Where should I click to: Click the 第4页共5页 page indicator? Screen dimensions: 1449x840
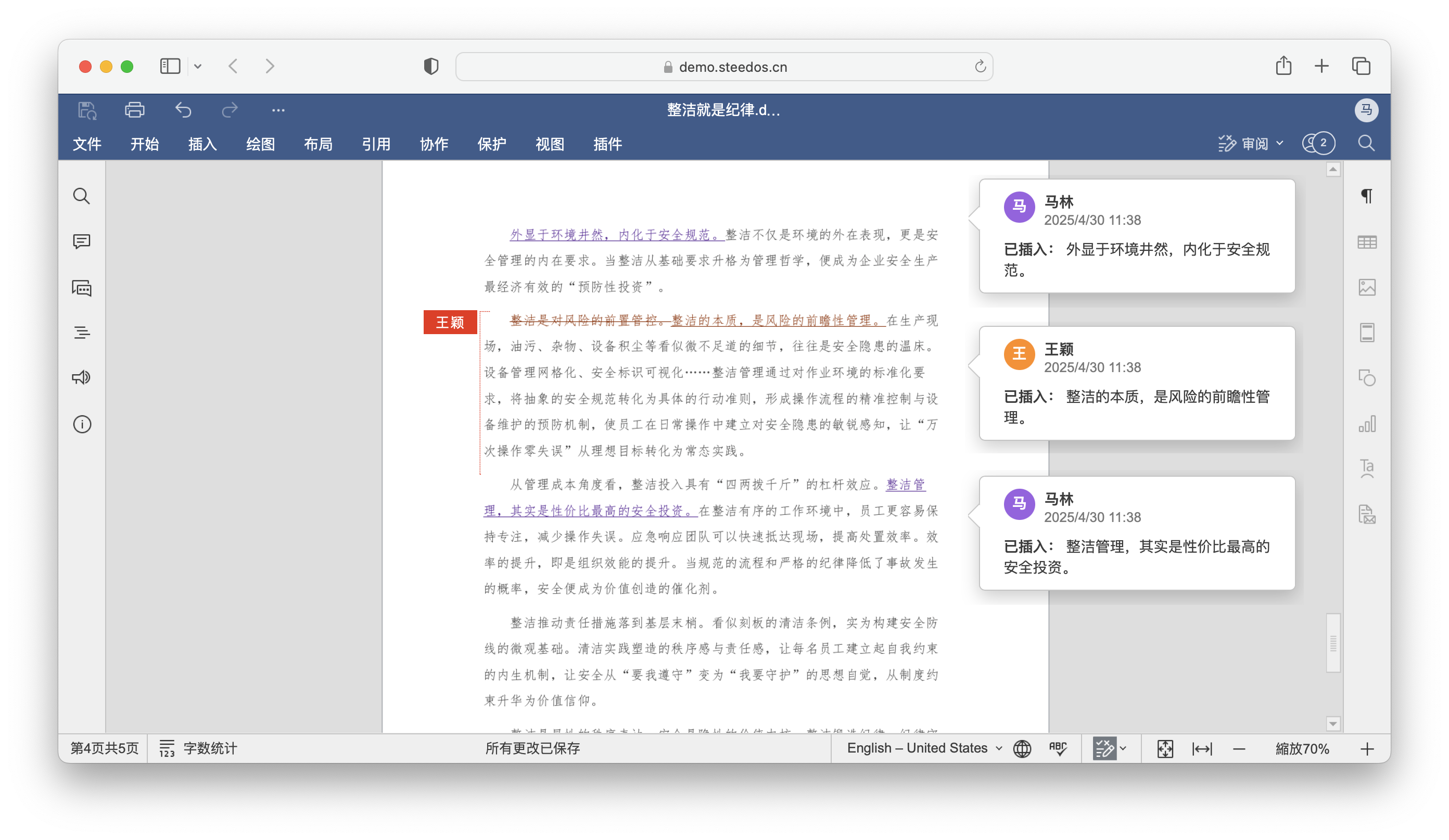pos(104,748)
